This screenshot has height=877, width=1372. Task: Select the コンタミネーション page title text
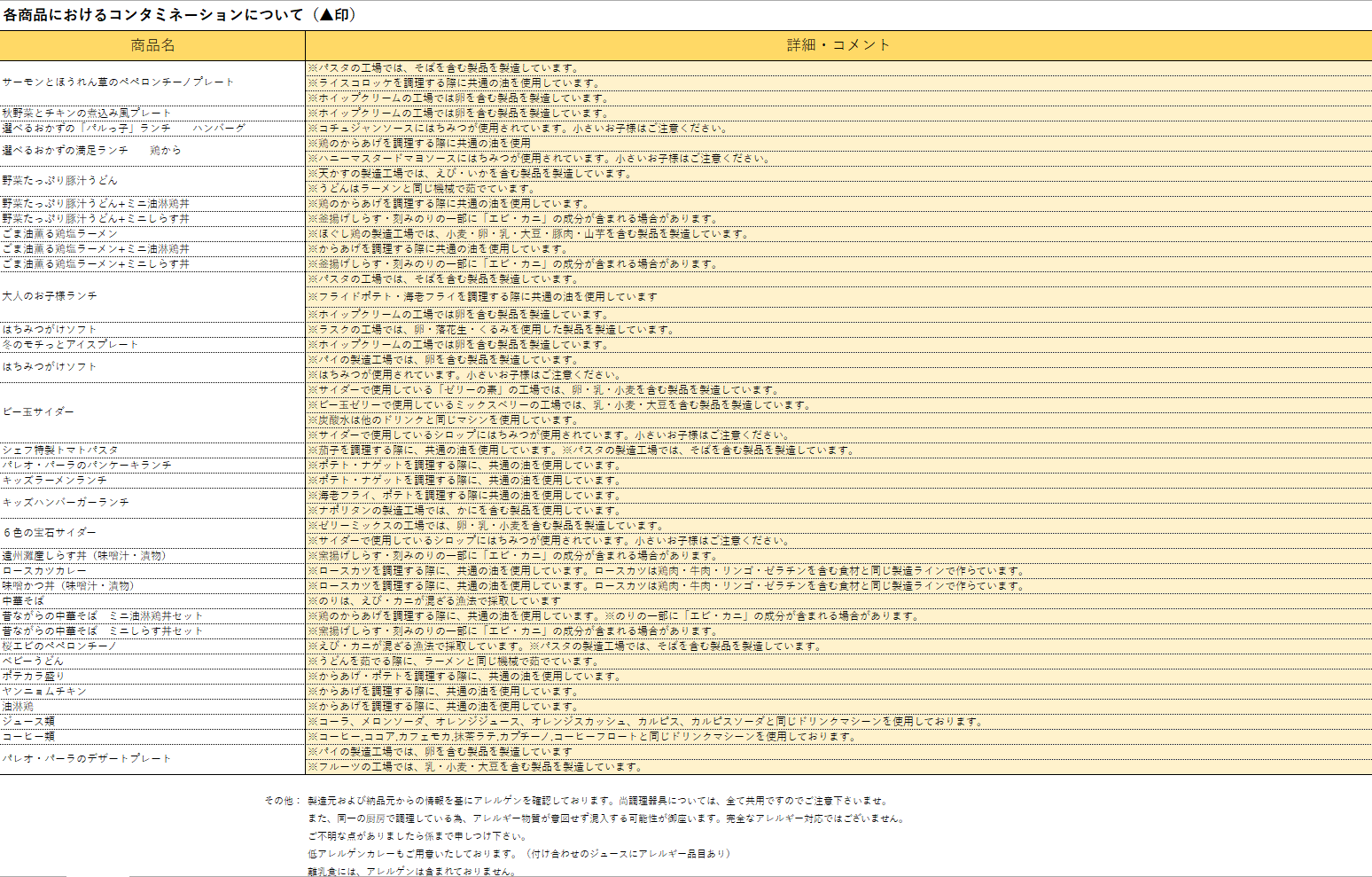180,15
